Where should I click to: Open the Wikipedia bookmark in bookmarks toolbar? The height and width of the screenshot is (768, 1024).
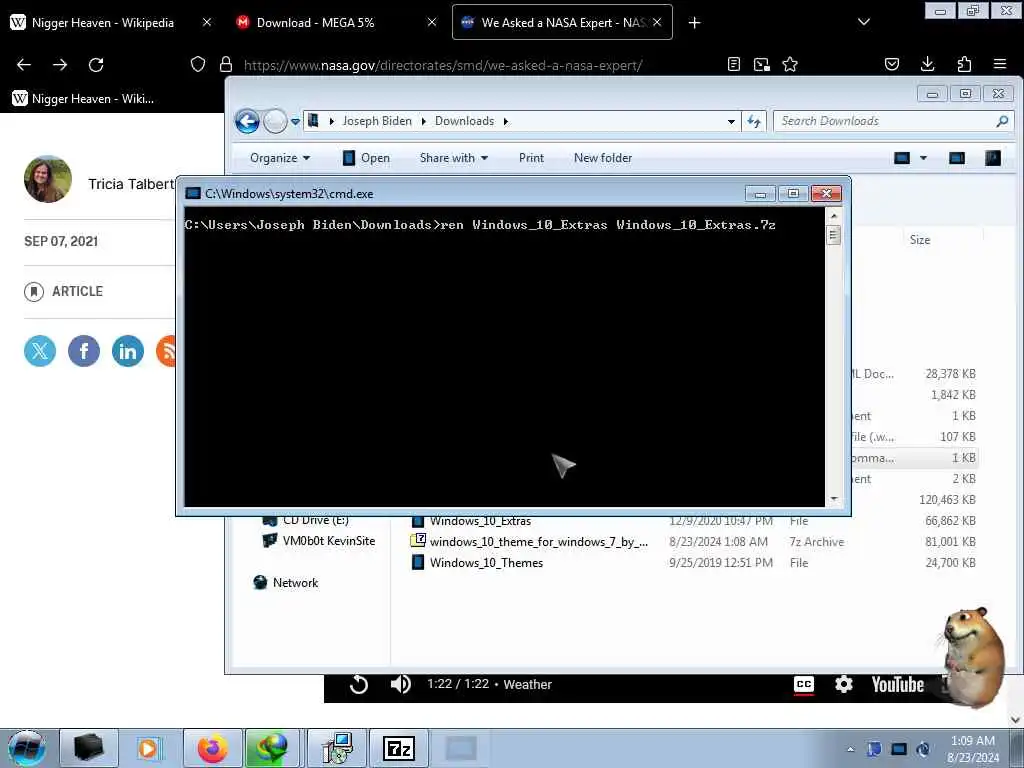click(x=83, y=99)
